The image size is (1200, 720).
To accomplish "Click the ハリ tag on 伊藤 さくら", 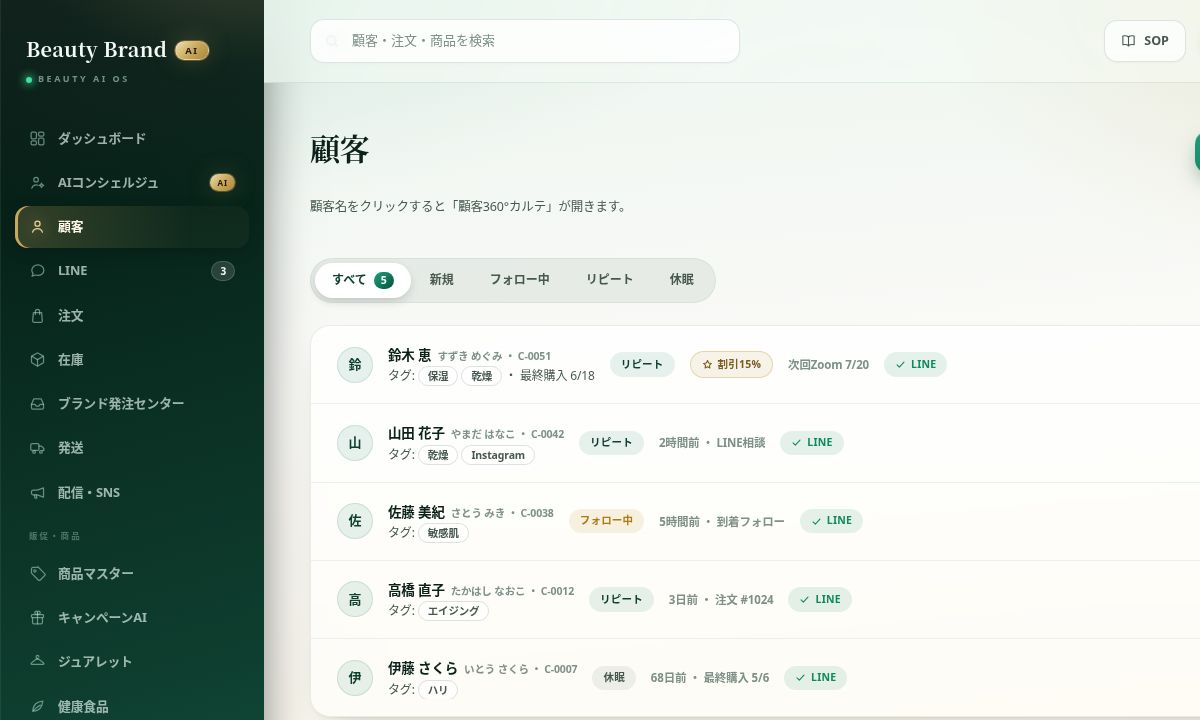I will pos(438,690).
